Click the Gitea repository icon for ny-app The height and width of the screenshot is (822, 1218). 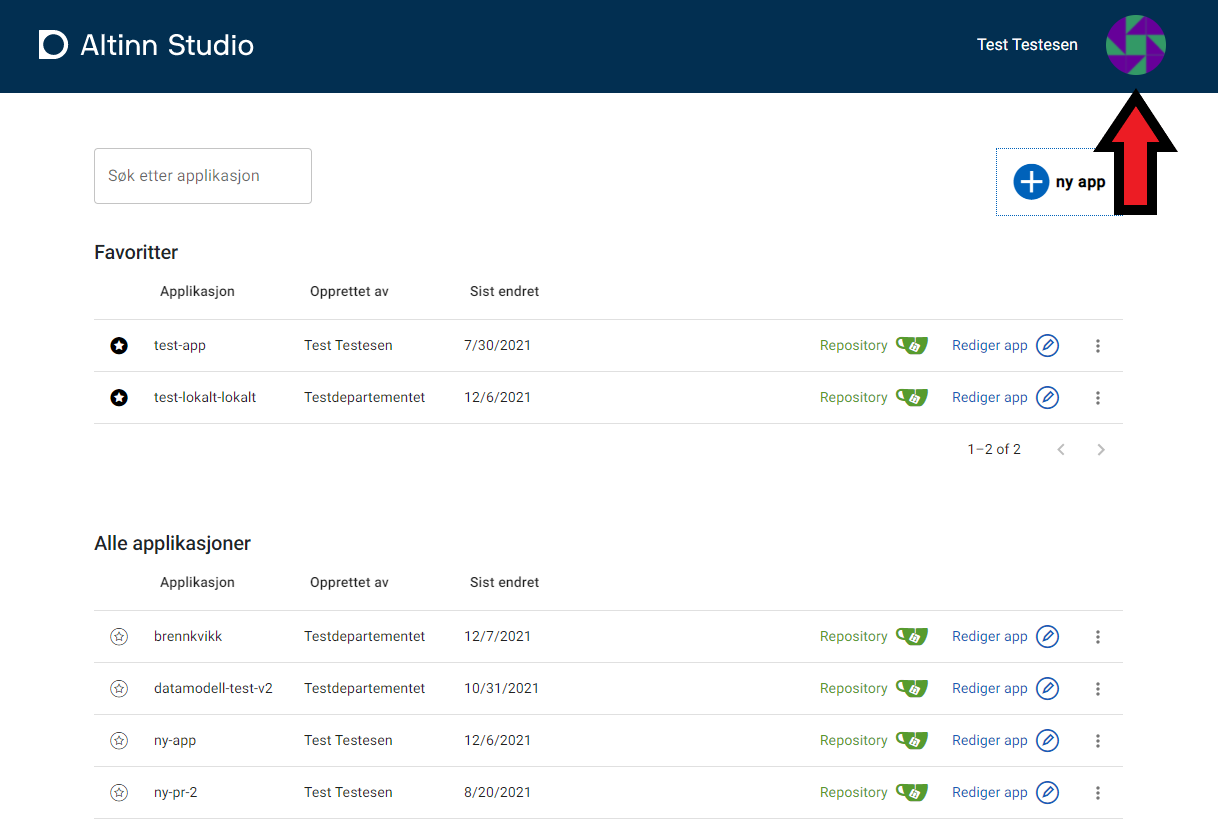pyautogui.click(x=911, y=740)
